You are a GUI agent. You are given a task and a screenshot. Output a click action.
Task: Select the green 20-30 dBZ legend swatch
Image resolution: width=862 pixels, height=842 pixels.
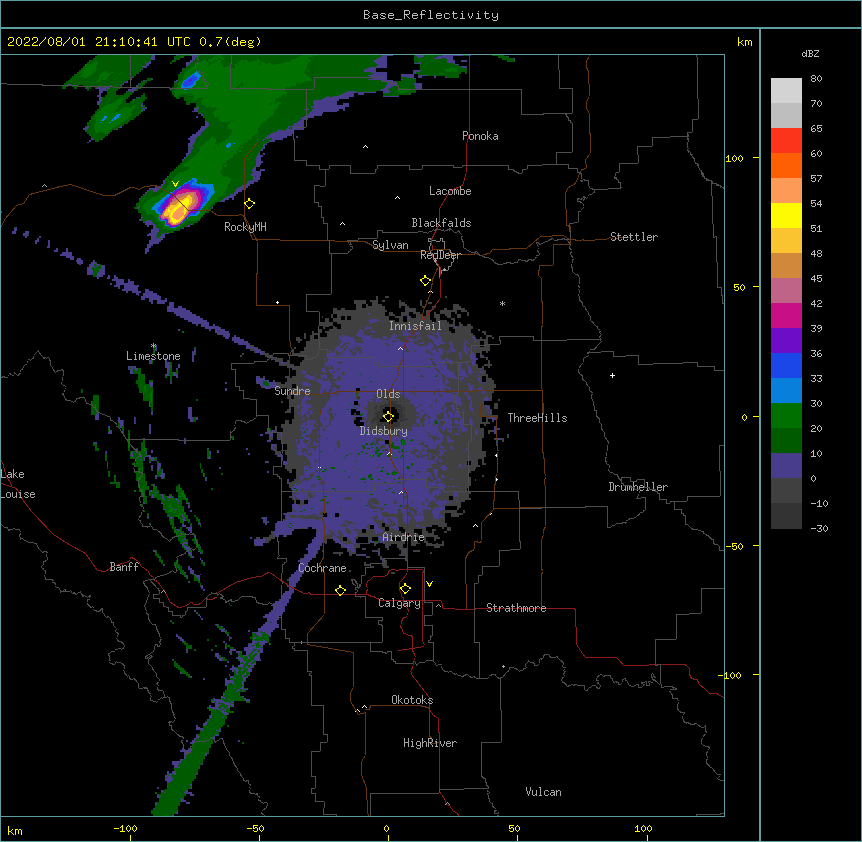point(786,416)
